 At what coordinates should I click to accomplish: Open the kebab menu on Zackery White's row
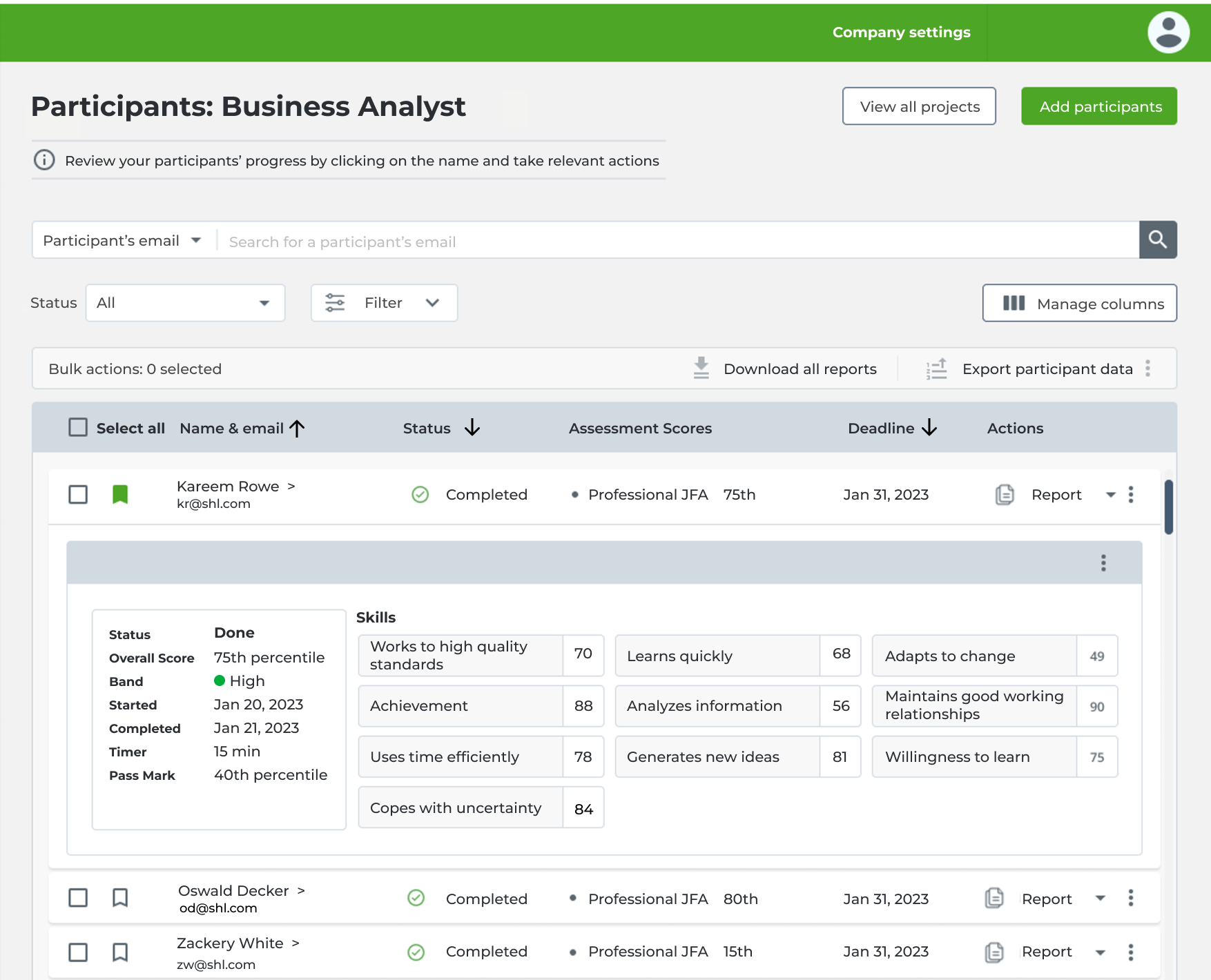pos(1131,952)
